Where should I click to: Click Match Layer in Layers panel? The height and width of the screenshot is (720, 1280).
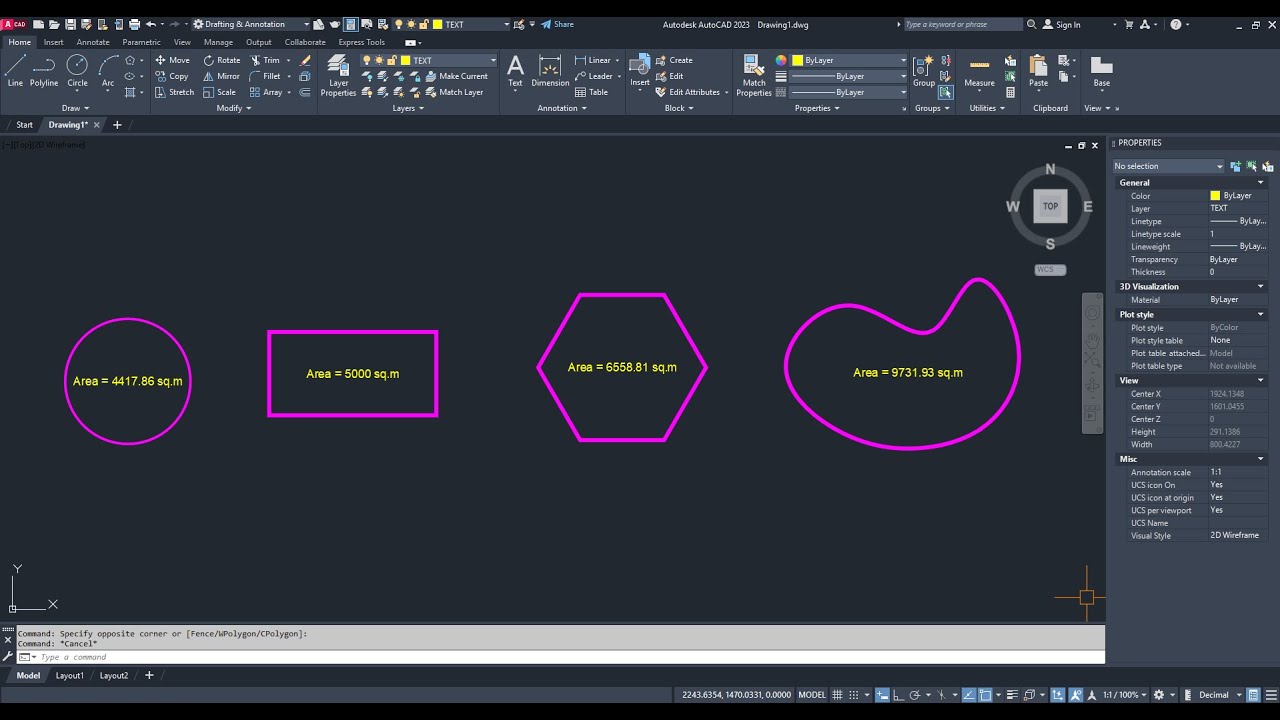pos(454,92)
